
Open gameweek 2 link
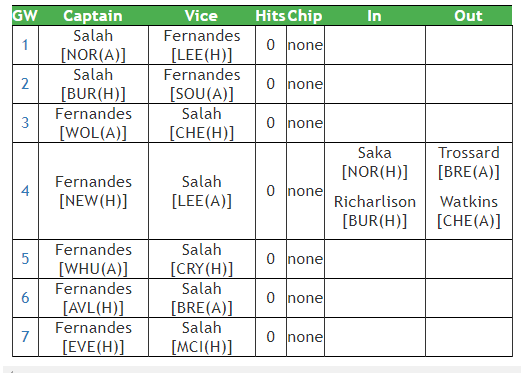point(25,84)
